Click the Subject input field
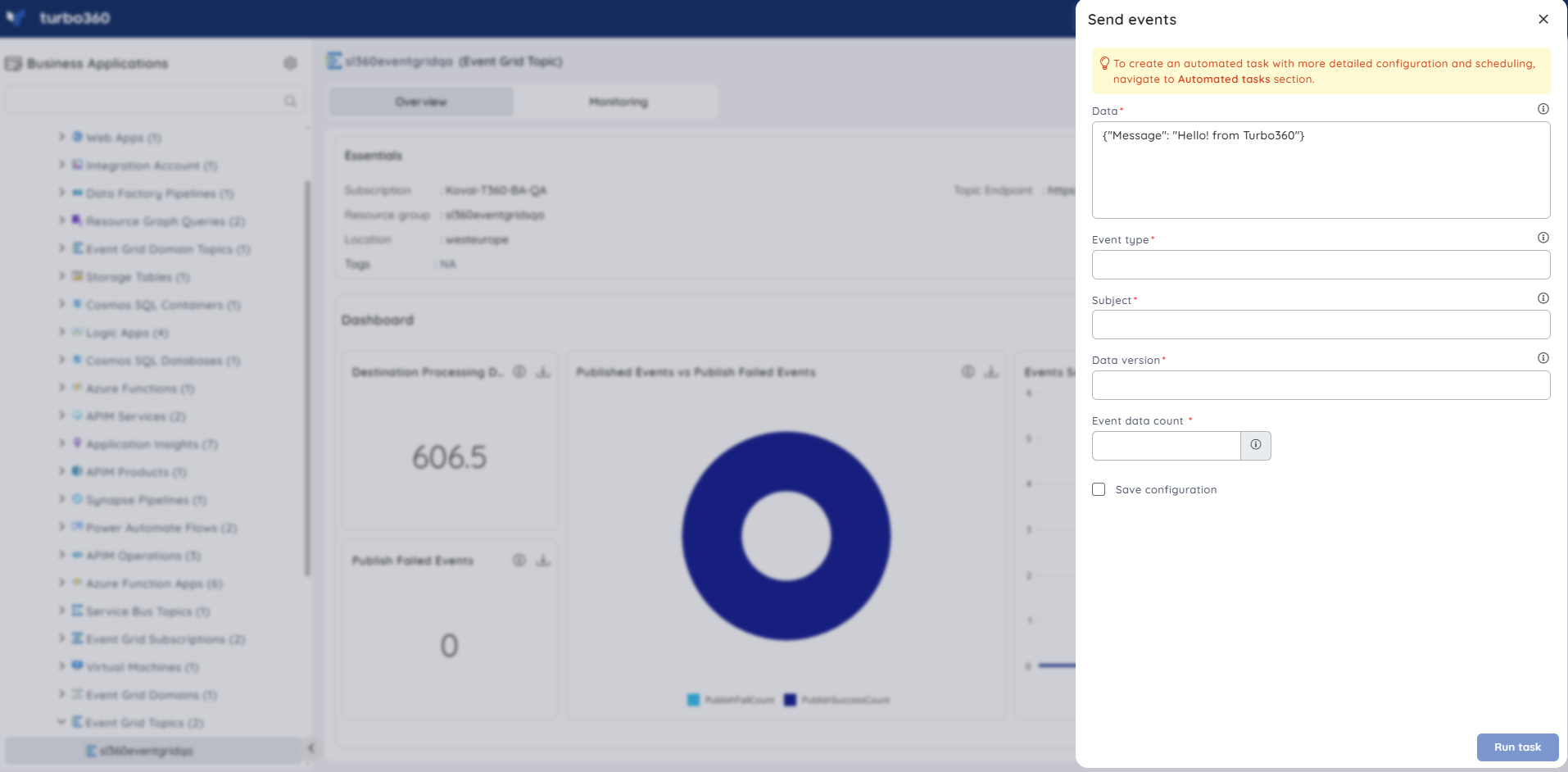This screenshot has width=1568, height=772. coord(1321,325)
